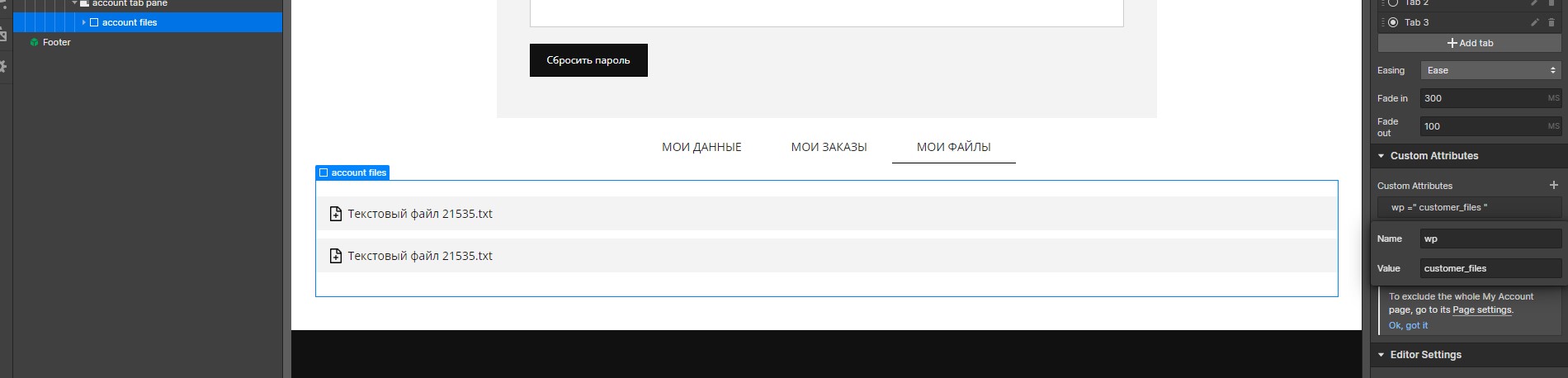The width and height of the screenshot is (1568, 378).
Task: Expand the account files tree item arrow
Action: [x=84, y=22]
